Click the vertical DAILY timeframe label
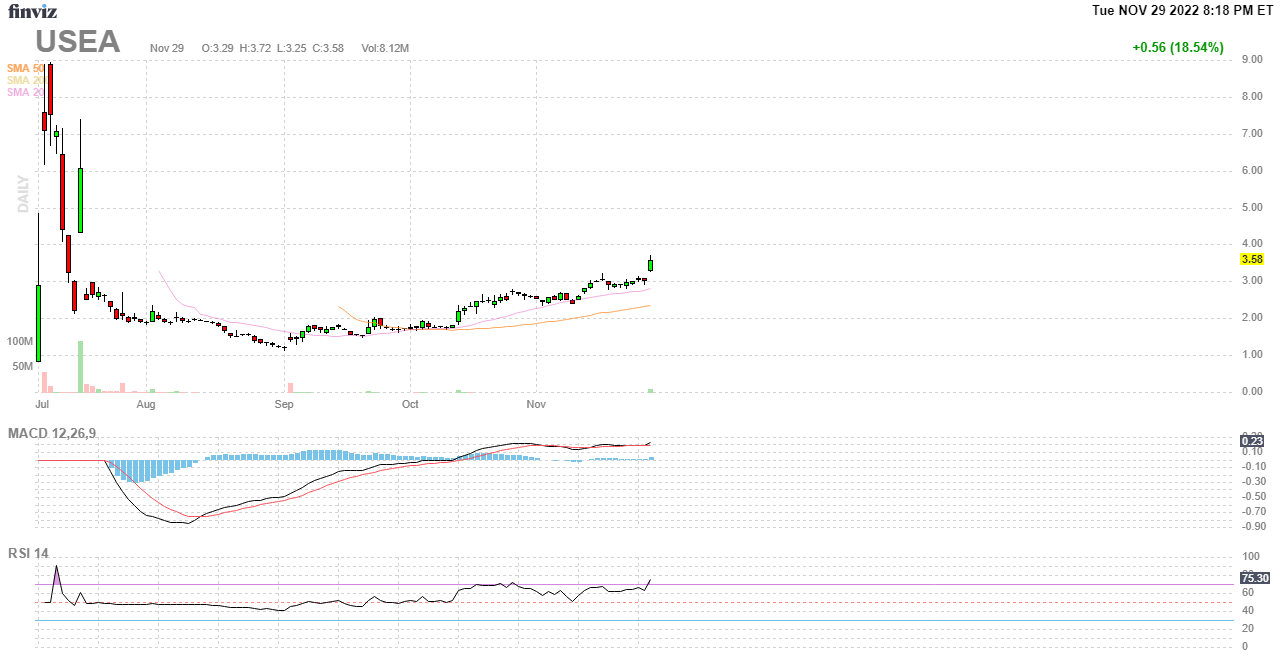 pyautogui.click(x=22, y=194)
